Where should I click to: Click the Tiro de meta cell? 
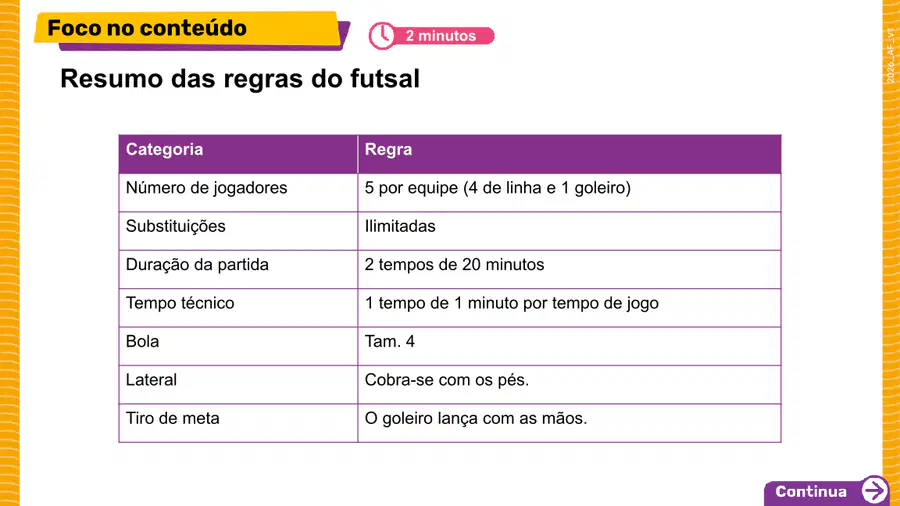click(x=238, y=423)
